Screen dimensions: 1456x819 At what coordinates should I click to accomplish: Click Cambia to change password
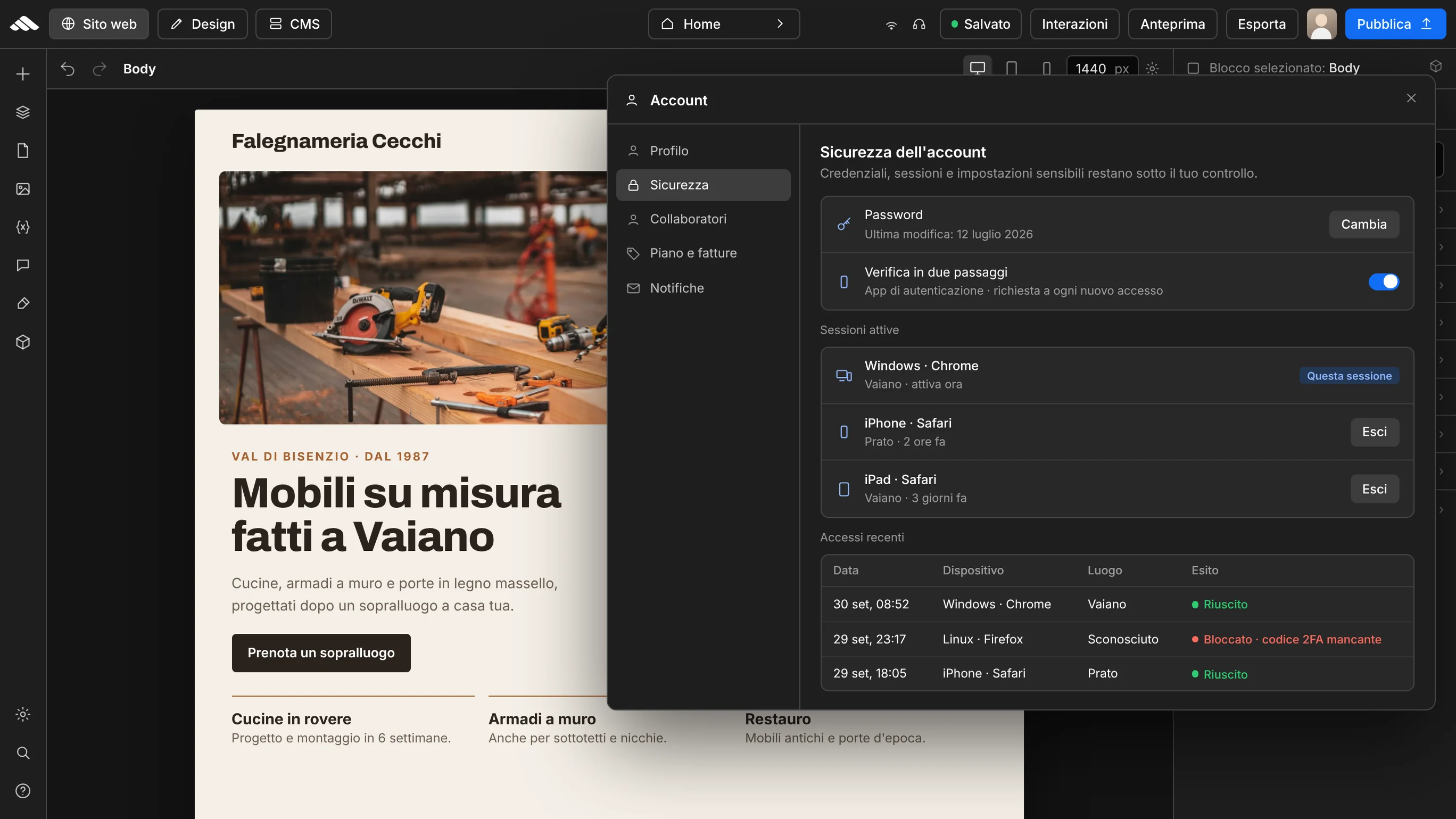point(1364,225)
